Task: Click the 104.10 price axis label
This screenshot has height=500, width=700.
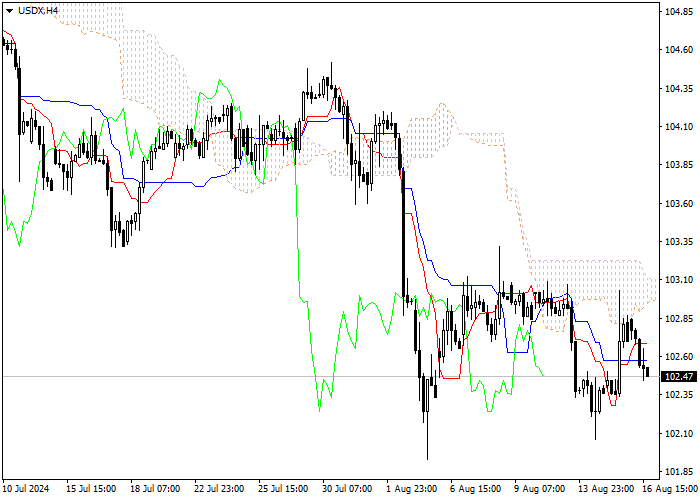Action: [x=679, y=127]
